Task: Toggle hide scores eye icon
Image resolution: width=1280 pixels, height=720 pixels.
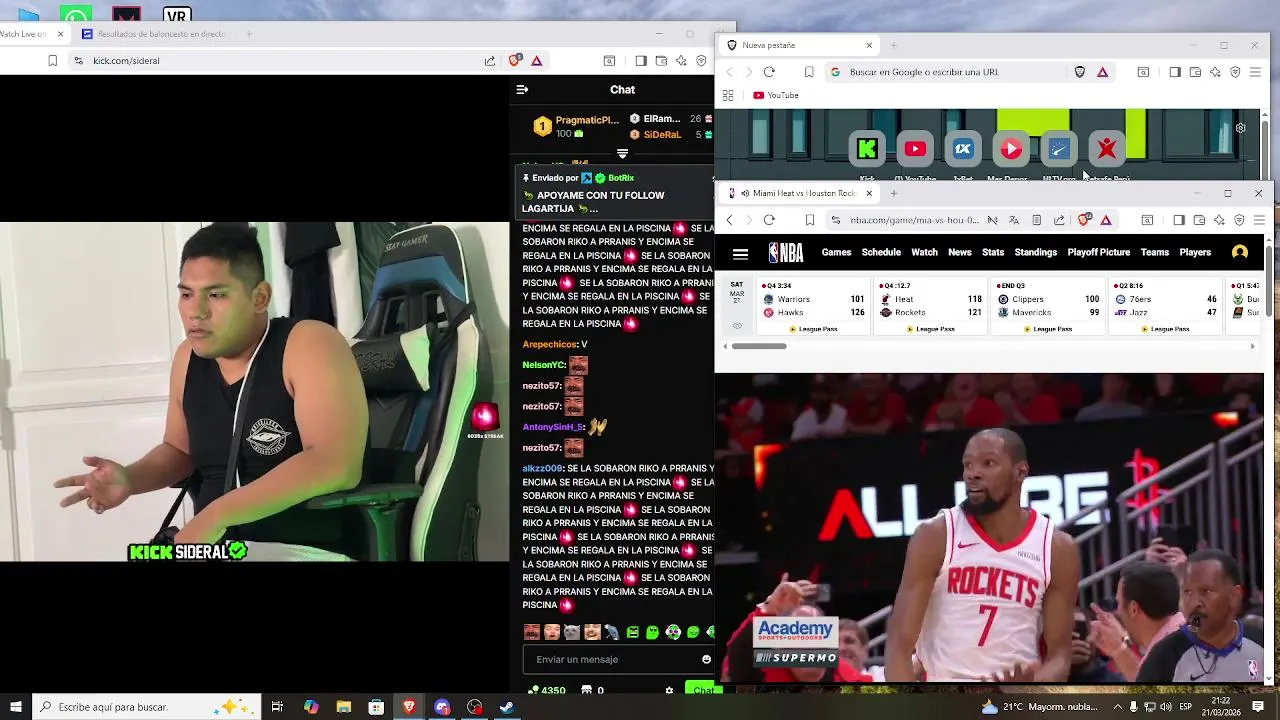Action: (x=737, y=326)
